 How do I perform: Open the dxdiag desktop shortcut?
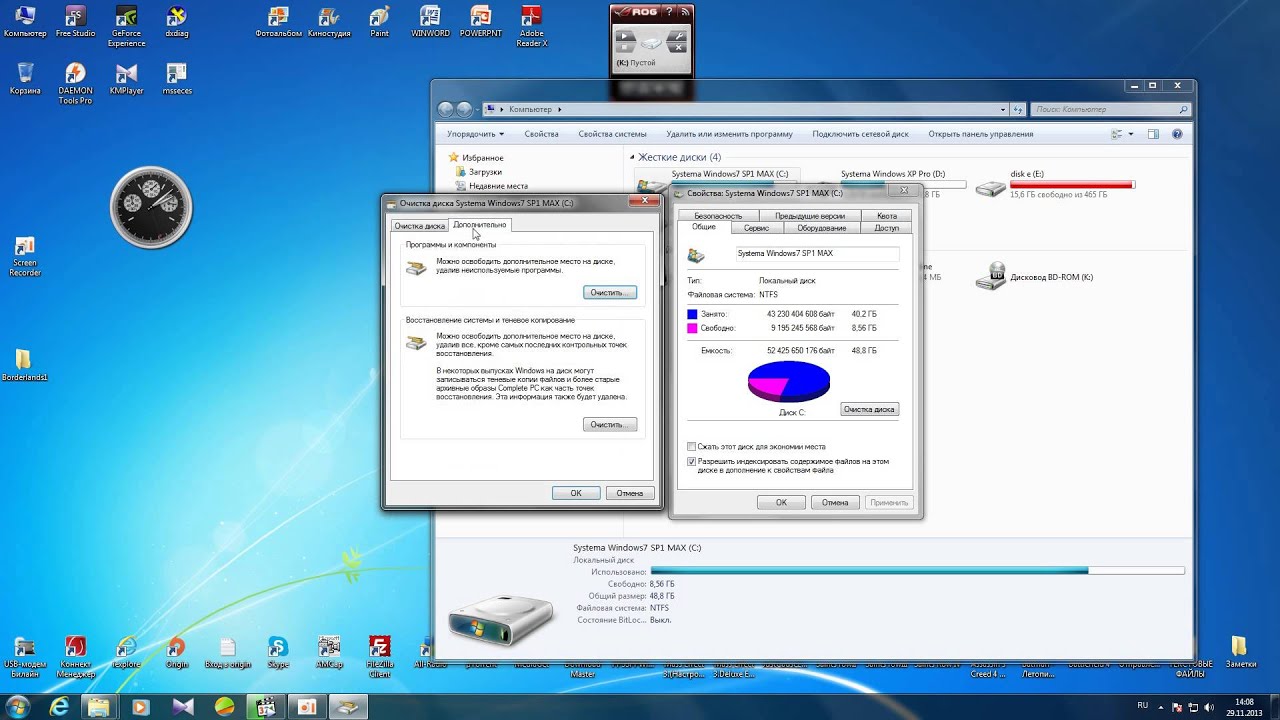tap(176, 21)
